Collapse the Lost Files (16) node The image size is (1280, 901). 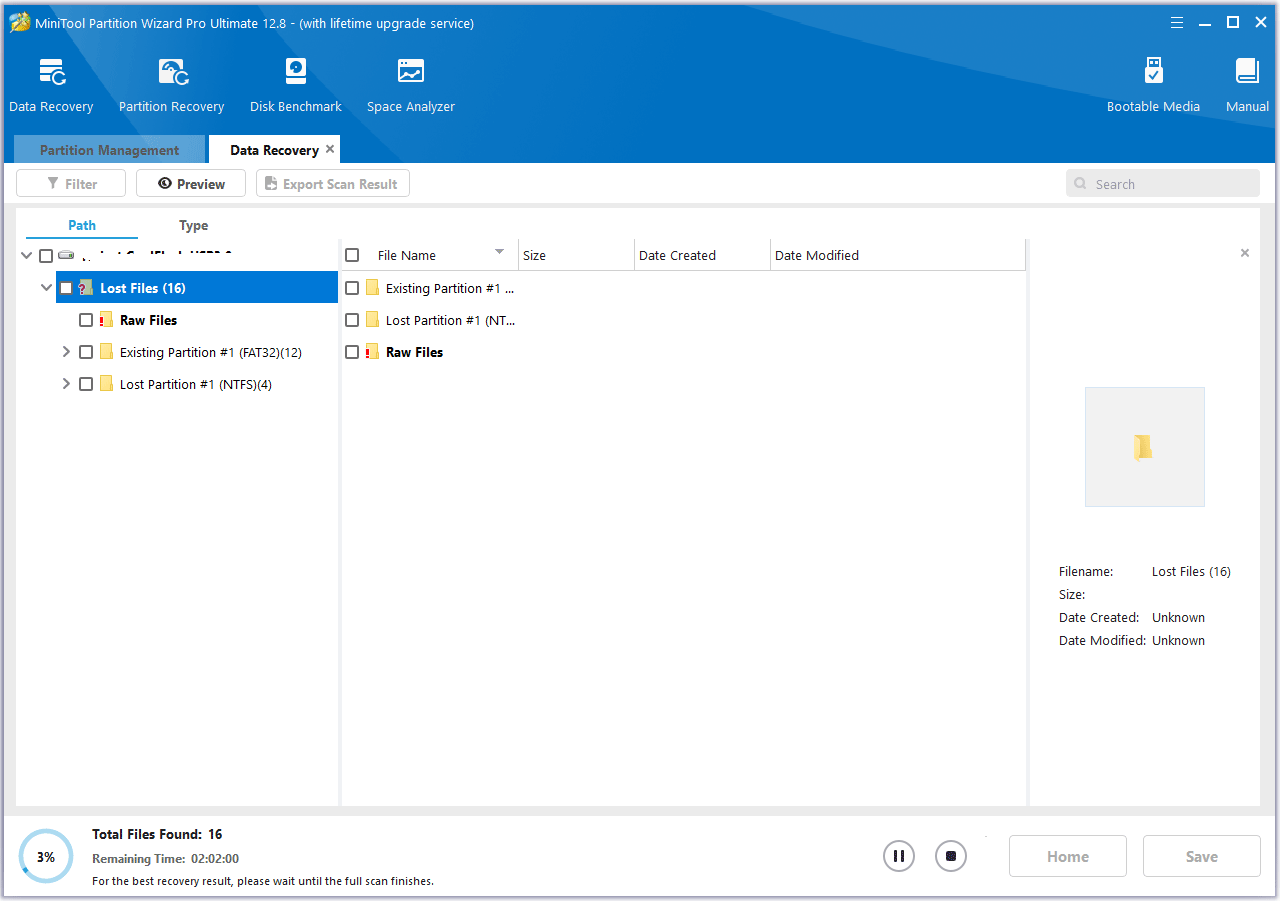[x=47, y=288]
